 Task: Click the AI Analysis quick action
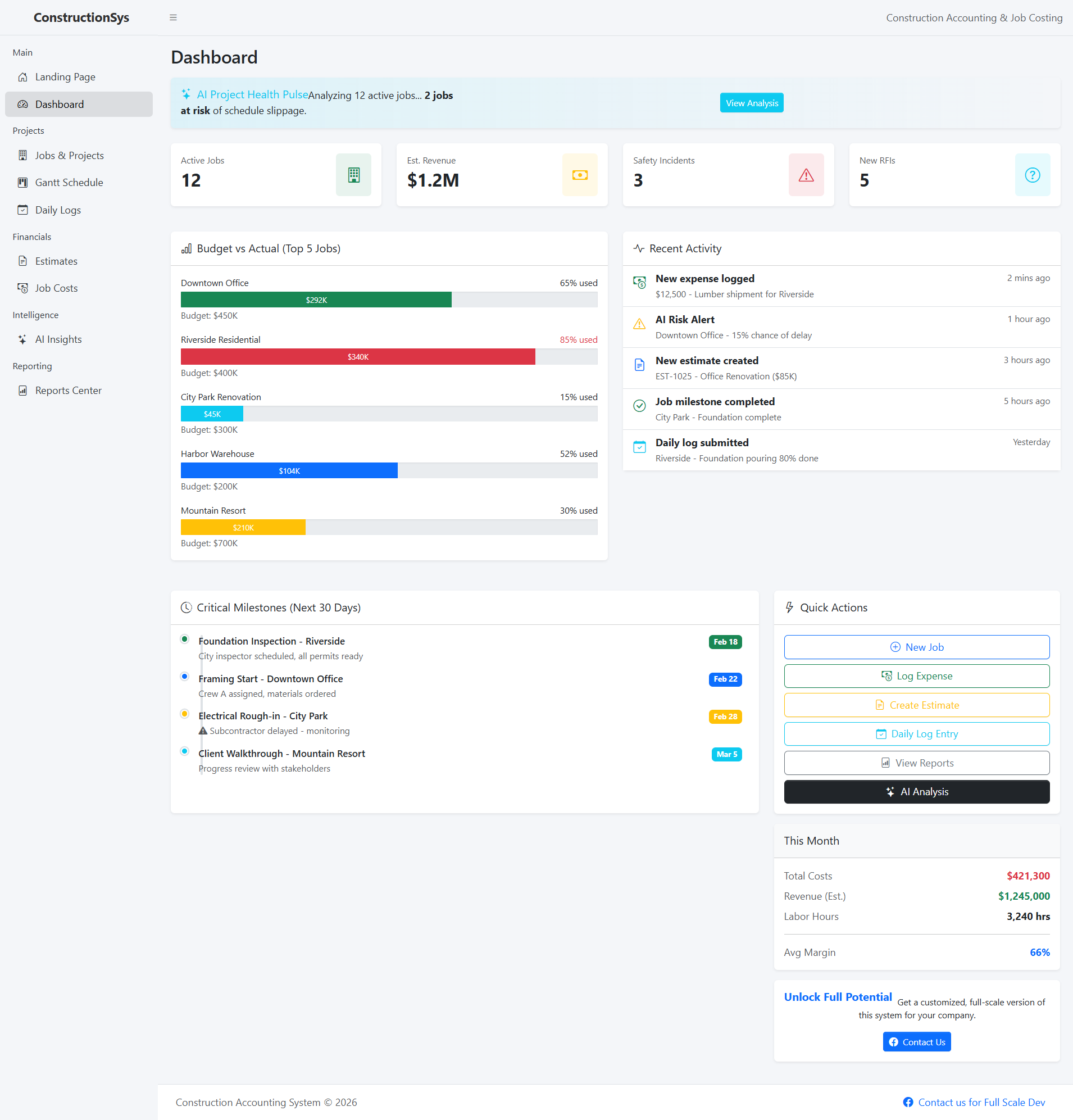coord(916,791)
